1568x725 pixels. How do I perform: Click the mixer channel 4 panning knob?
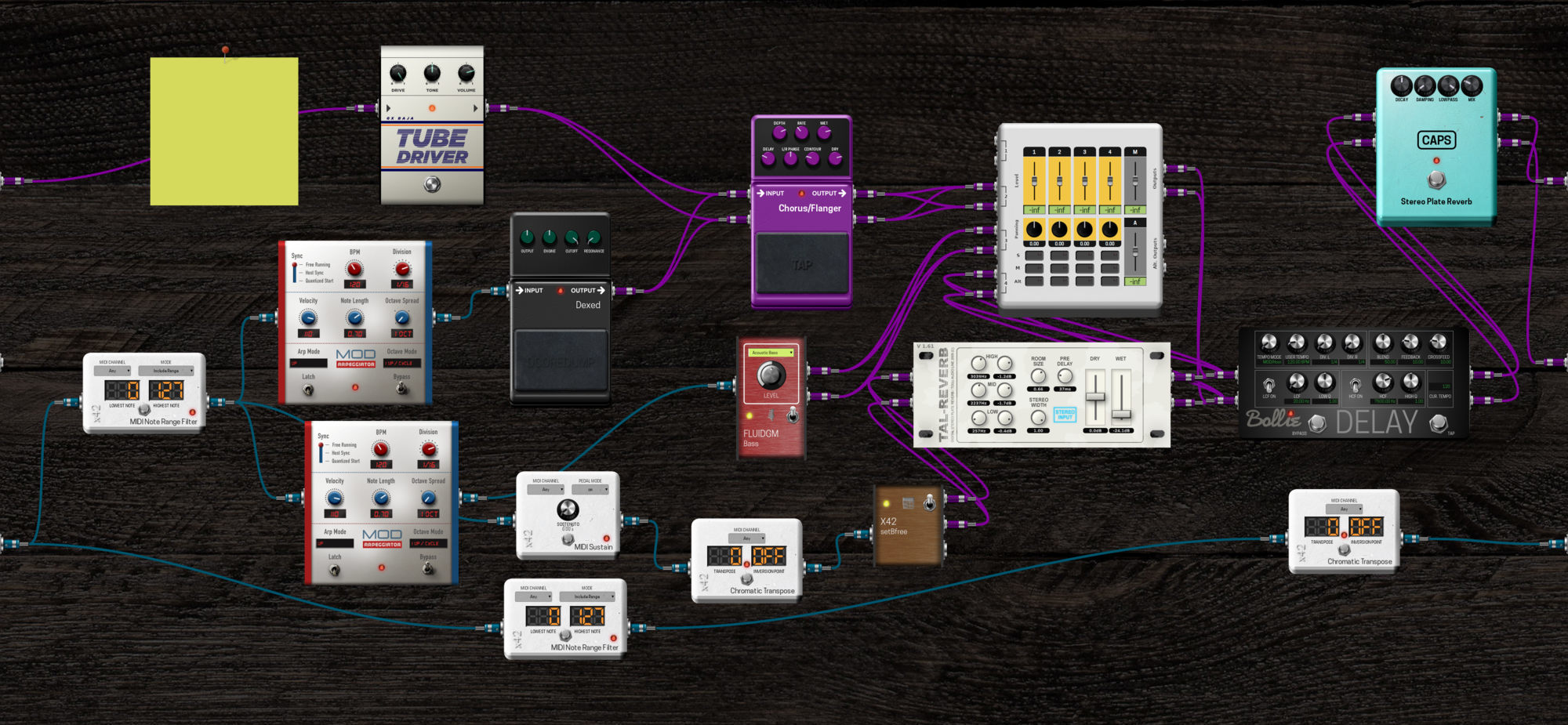point(1109,229)
